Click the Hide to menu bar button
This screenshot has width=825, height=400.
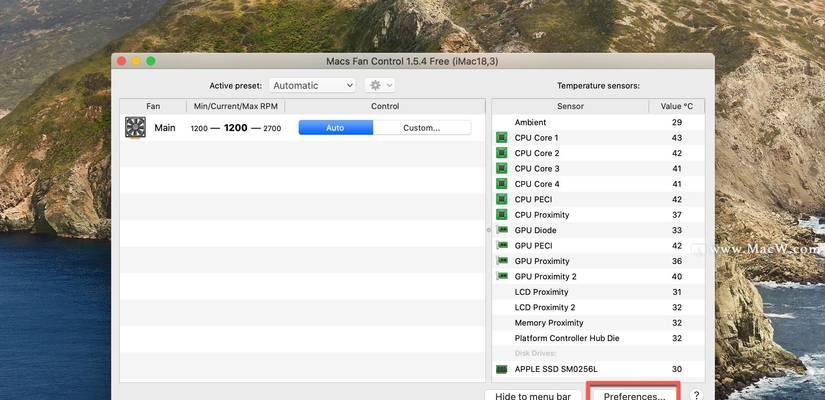click(x=531, y=396)
